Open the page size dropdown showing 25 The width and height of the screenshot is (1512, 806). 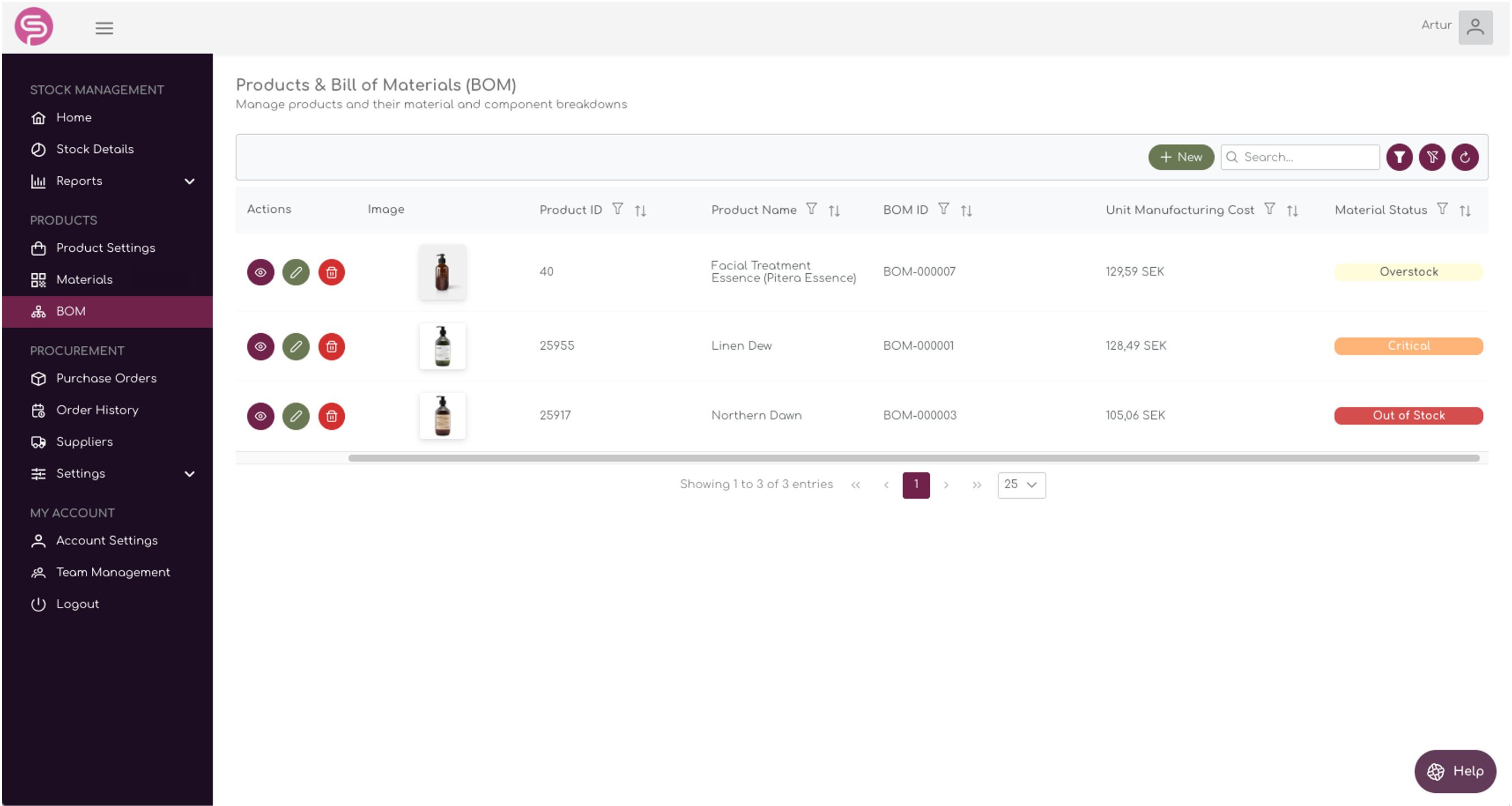(x=1022, y=485)
